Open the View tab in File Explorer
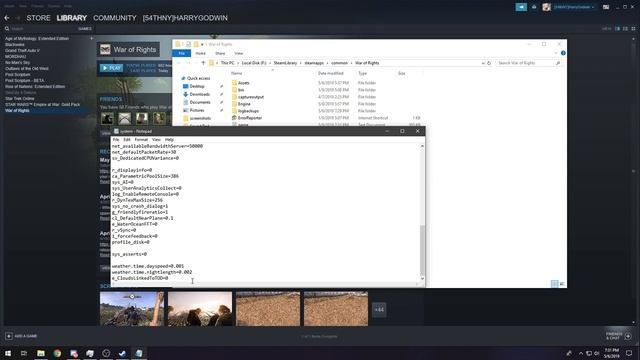Screen dimensions: 640x360 pos(238,53)
